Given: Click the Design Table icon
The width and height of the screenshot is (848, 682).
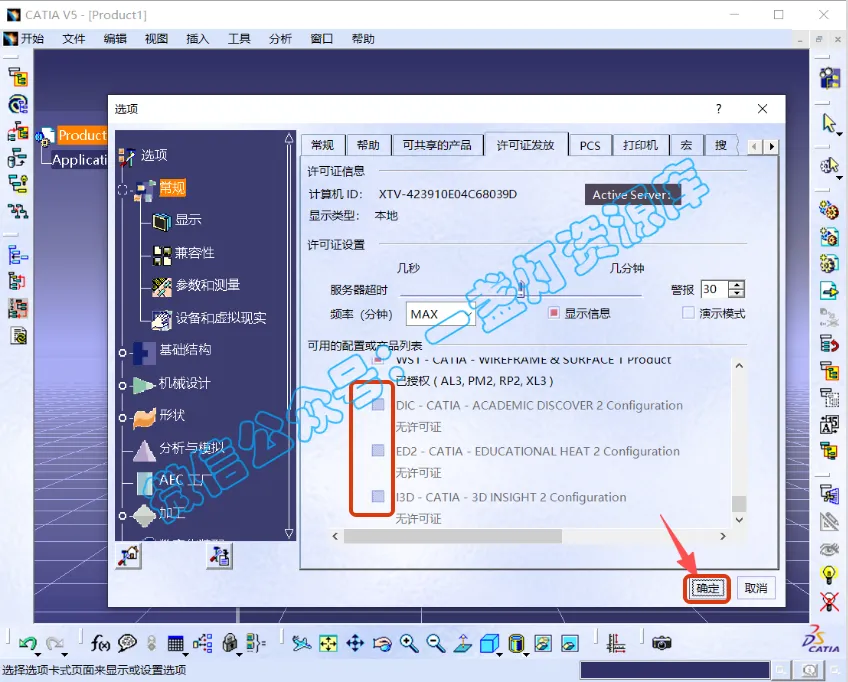Looking at the screenshot, I should (x=176, y=643).
